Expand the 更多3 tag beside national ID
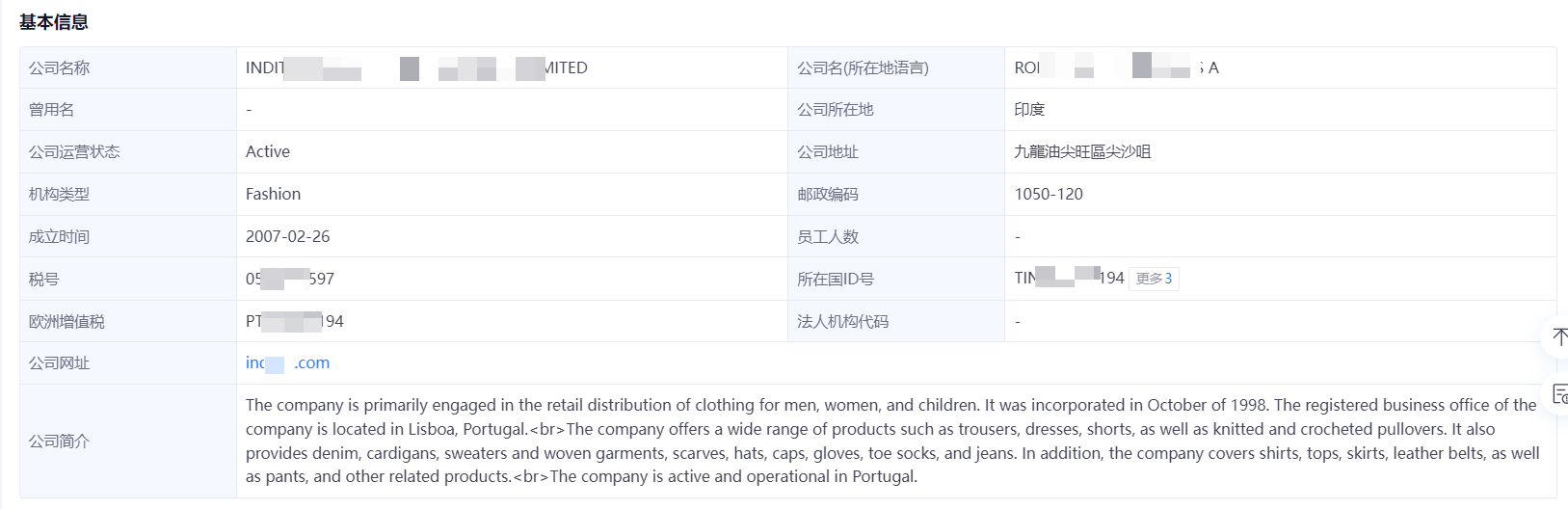The width and height of the screenshot is (1568, 509). coord(1154,279)
